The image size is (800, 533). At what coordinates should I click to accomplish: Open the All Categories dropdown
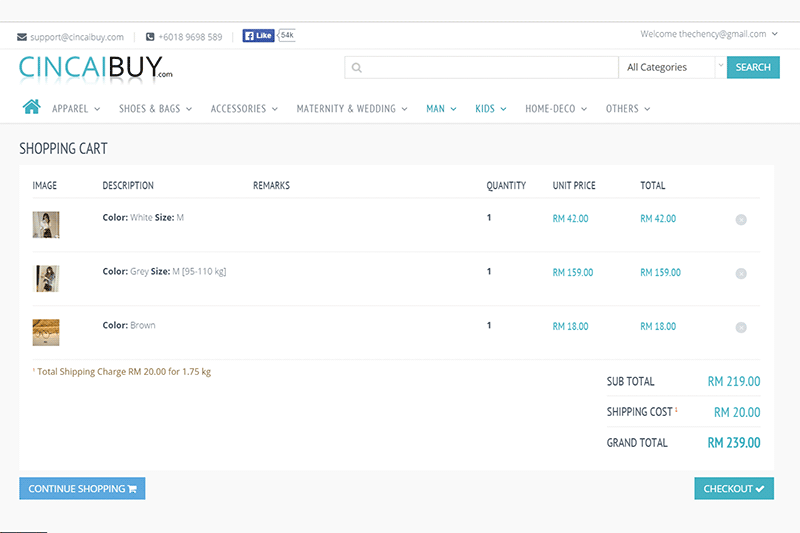[x=672, y=67]
